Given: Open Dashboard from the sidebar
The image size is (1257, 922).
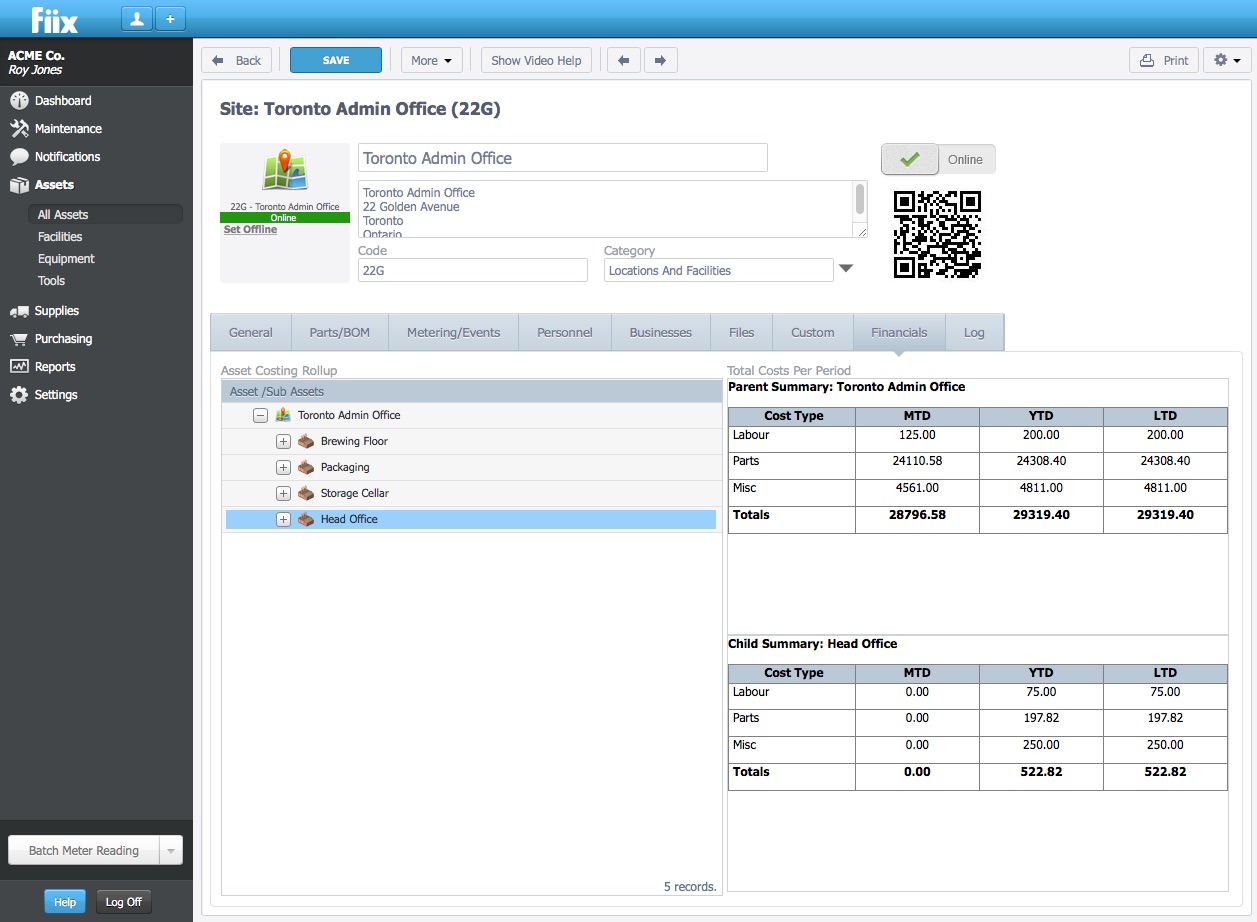Looking at the screenshot, I should (62, 101).
